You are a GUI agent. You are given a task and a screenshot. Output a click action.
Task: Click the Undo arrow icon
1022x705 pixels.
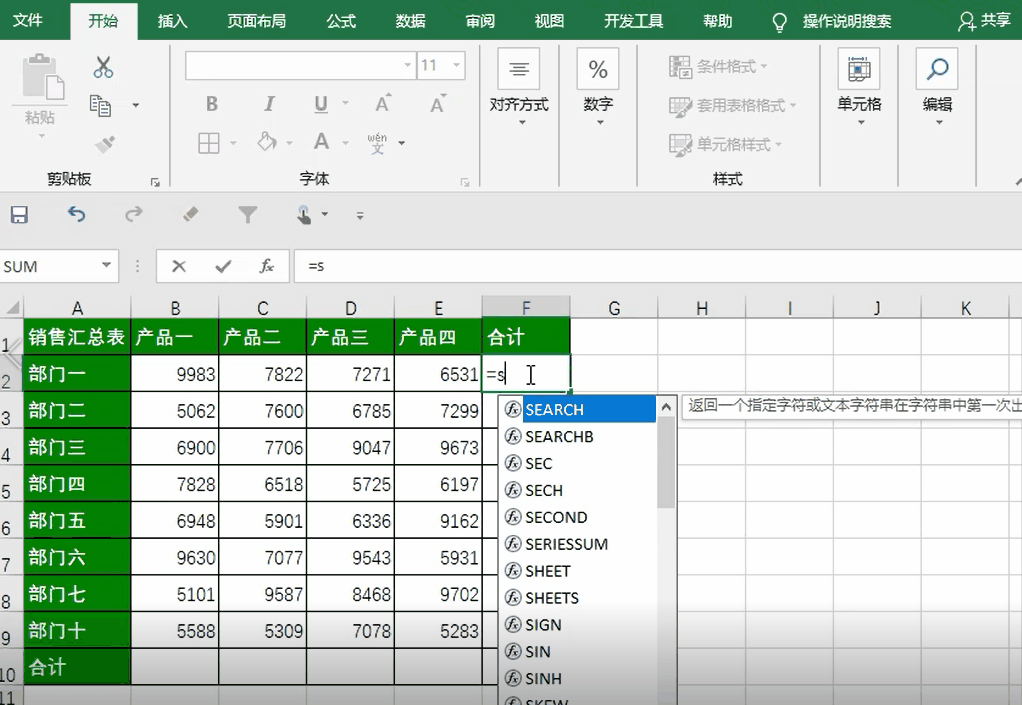click(76, 215)
